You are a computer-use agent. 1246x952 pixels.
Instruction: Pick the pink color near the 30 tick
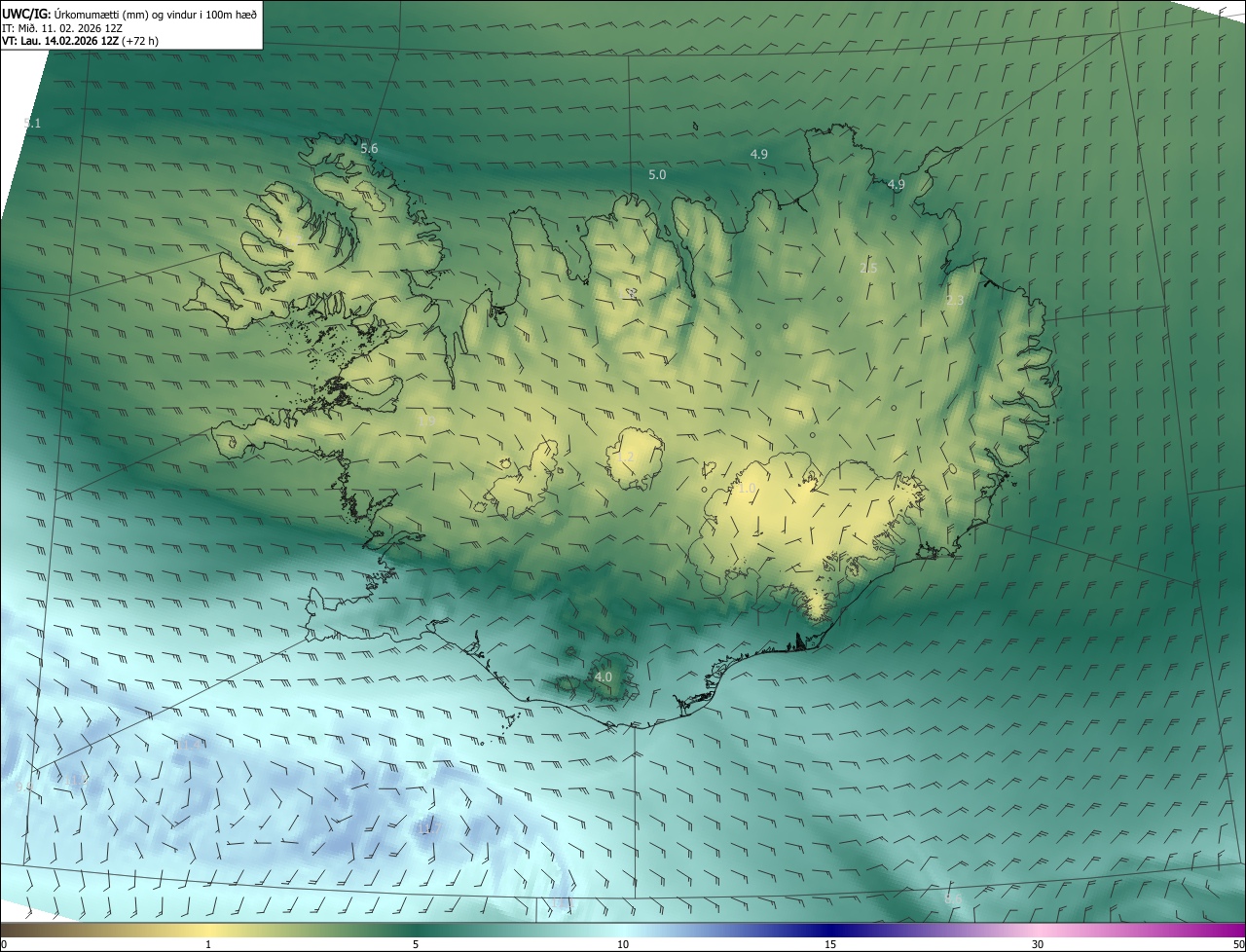click(x=1038, y=931)
